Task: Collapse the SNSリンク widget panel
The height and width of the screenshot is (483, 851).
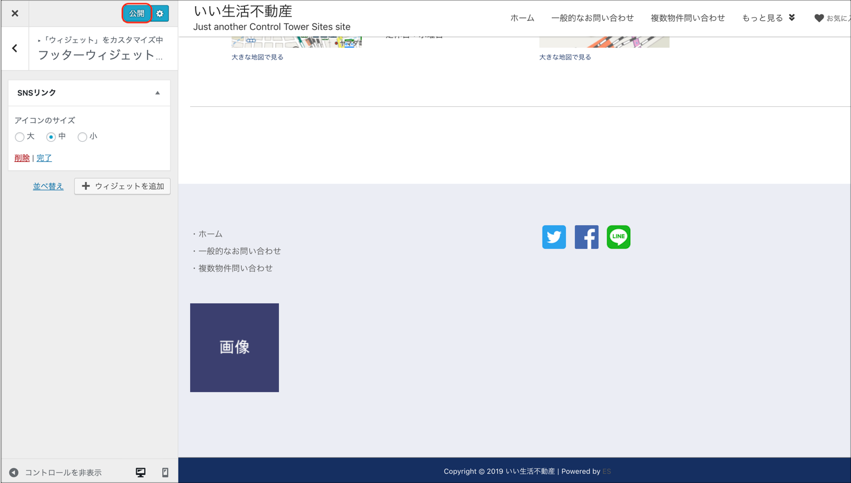Action: (x=157, y=93)
